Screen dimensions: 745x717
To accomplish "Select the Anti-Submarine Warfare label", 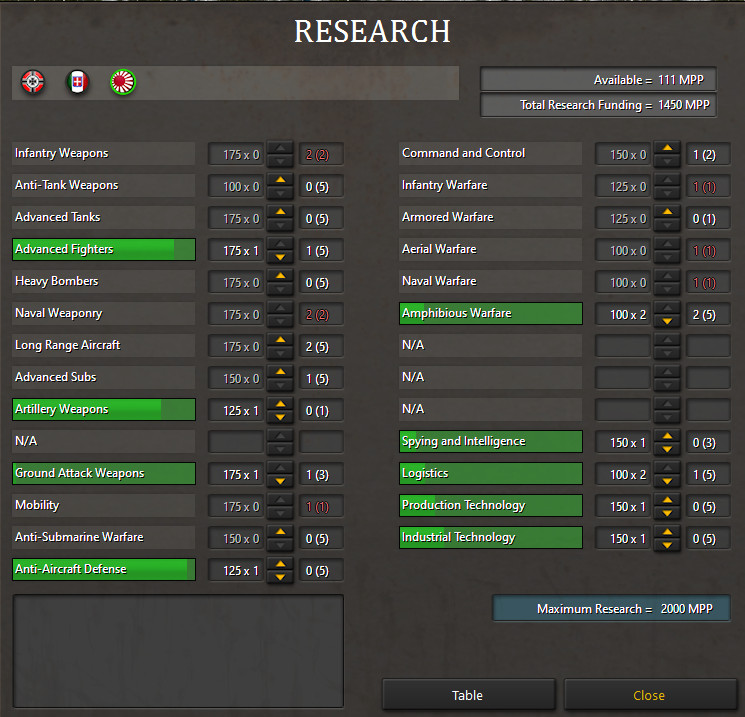I will [104, 537].
